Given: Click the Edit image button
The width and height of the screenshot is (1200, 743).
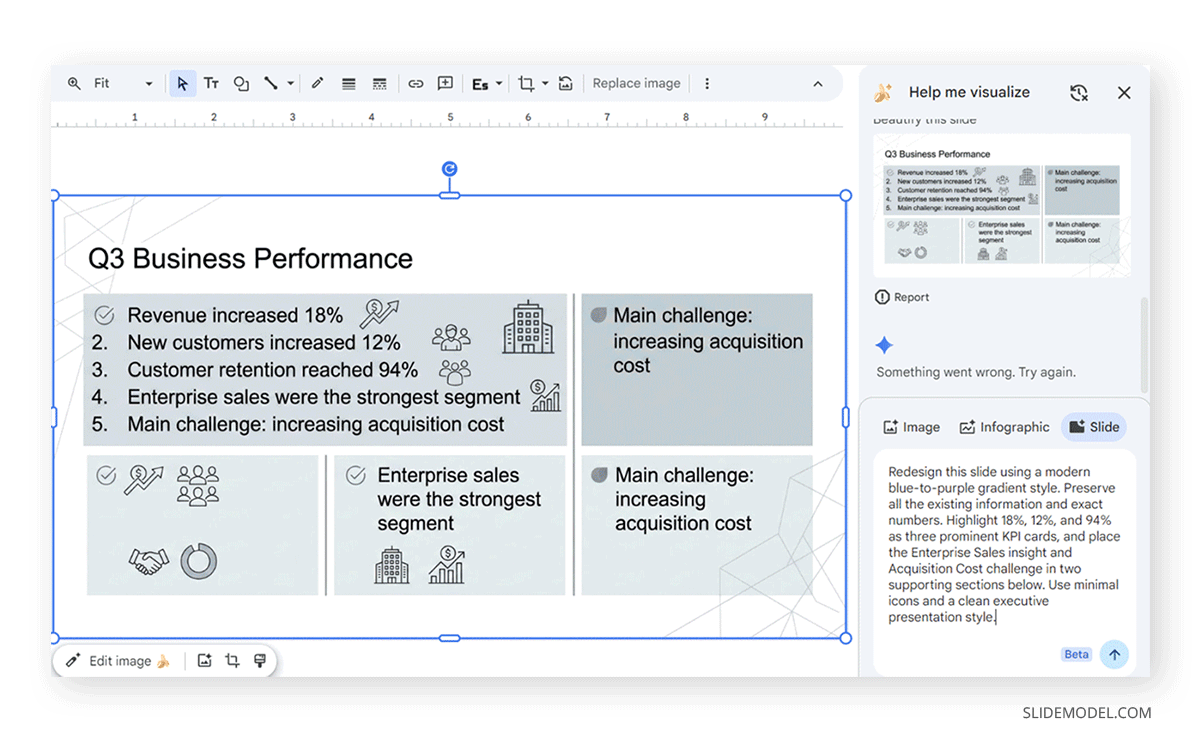Looking at the screenshot, I should pos(118,661).
